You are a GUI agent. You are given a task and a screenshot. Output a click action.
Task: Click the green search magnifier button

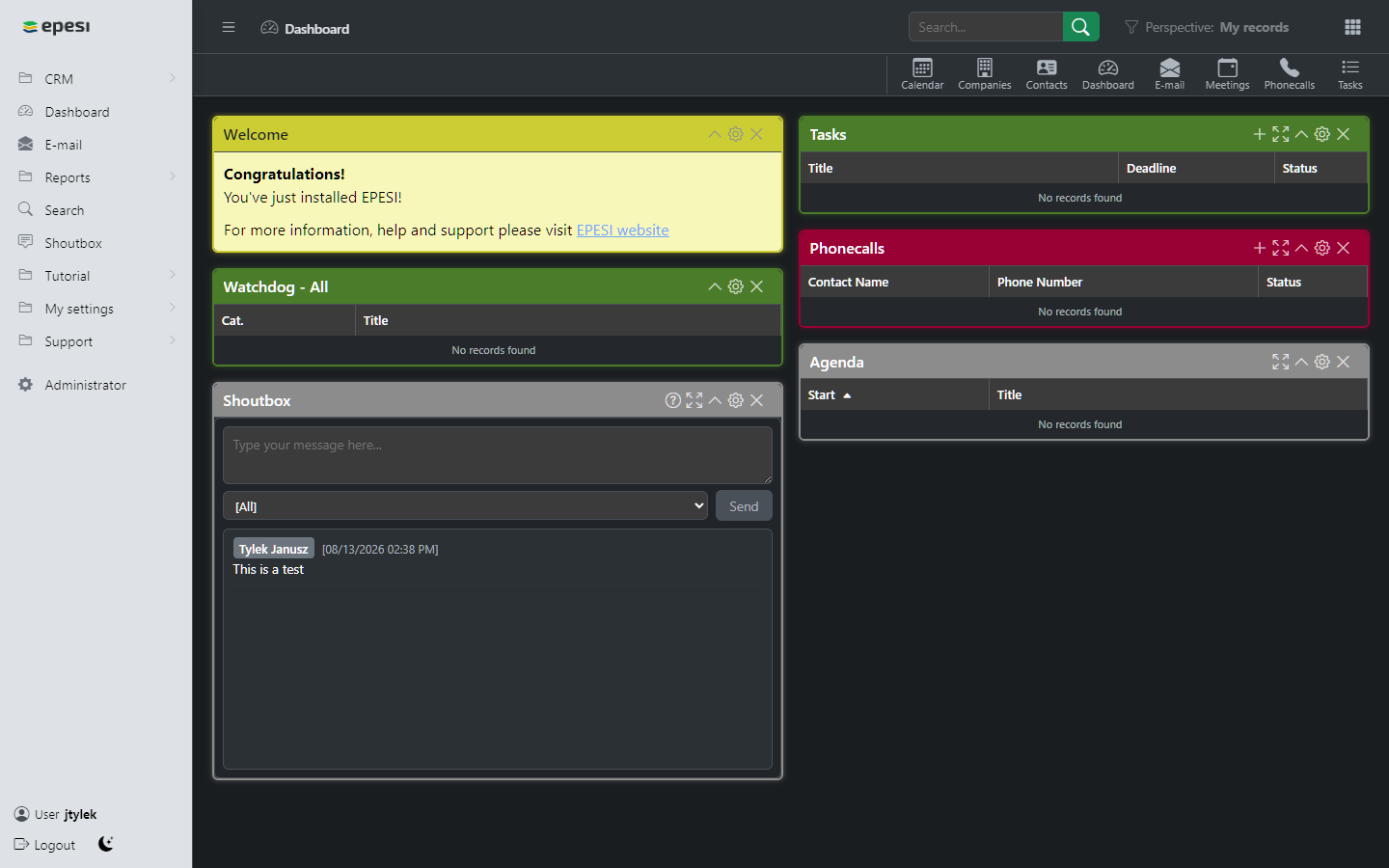(x=1081, y=27)
